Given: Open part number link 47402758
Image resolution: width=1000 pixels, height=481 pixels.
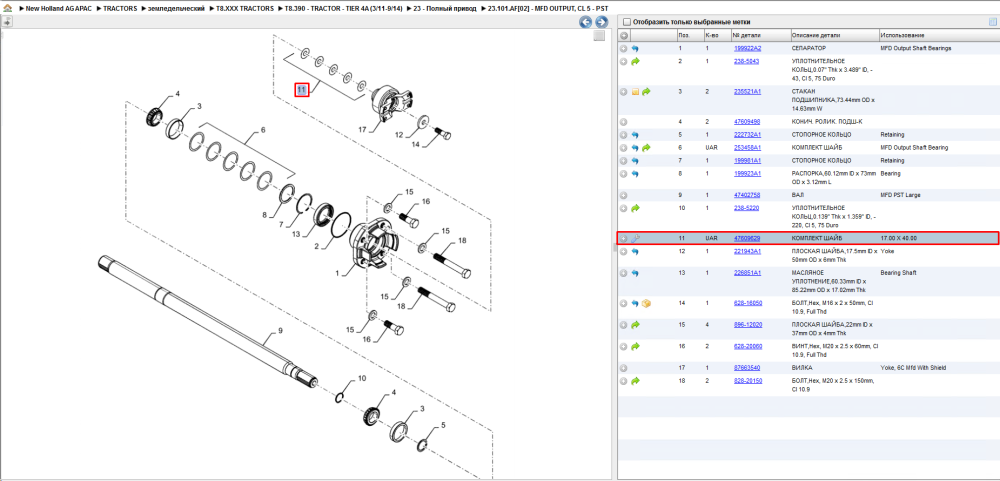Looking at the screenshot, I should pos(747,195).
